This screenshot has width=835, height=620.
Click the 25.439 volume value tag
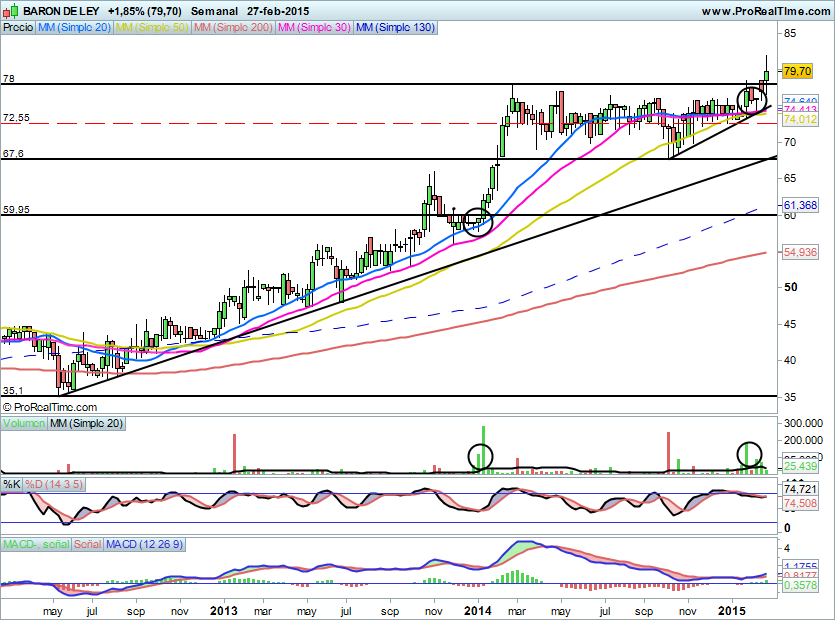click(x=800, y=467)
